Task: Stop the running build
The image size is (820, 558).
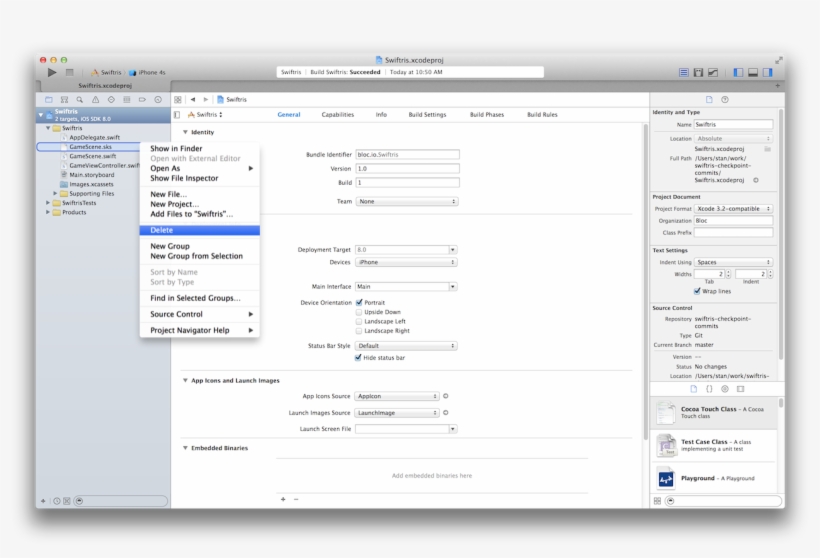Action: pyautogui.click(x=69, y=72)
